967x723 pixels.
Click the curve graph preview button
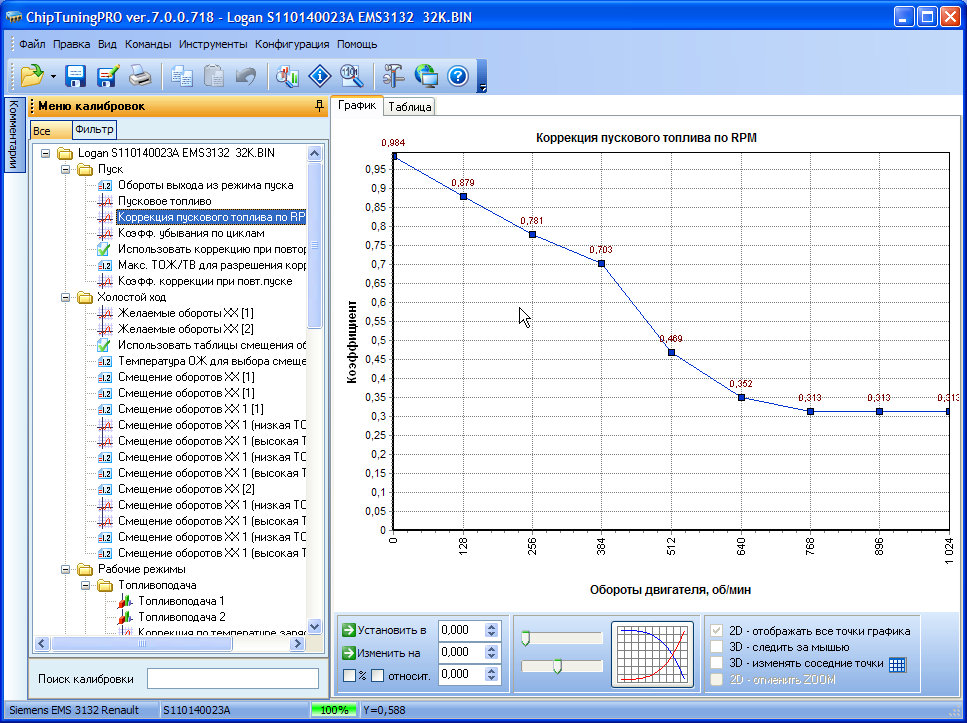click(x=651, y=655)
